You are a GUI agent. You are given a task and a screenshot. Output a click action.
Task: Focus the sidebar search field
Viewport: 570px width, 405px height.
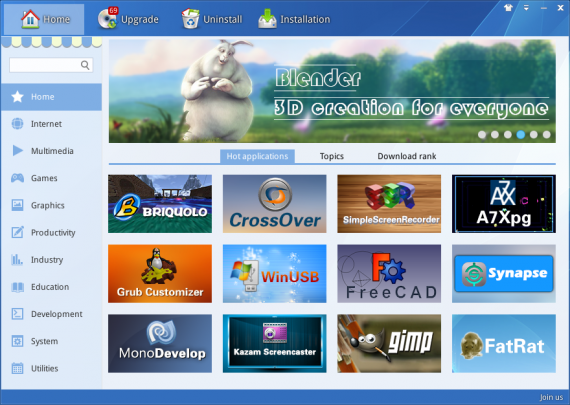pos(51,65)
